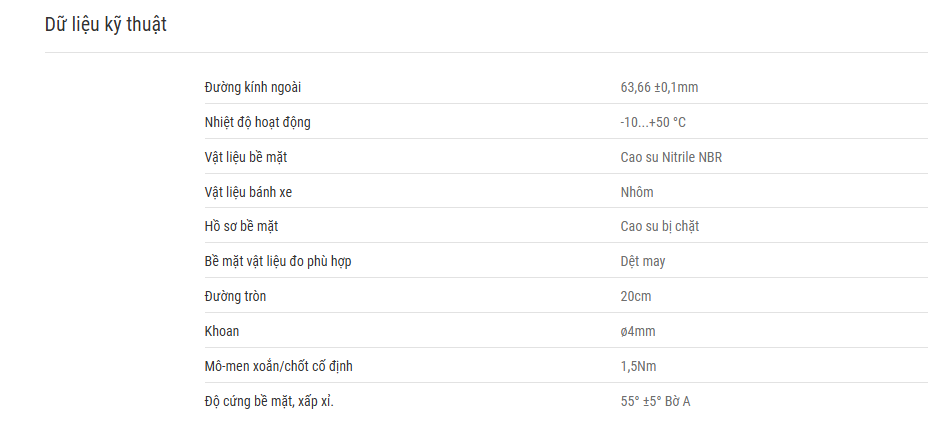Select the 'Vật liệu bề mặt' label
Screen dimensions: 928x440
[x=246, y=158]
